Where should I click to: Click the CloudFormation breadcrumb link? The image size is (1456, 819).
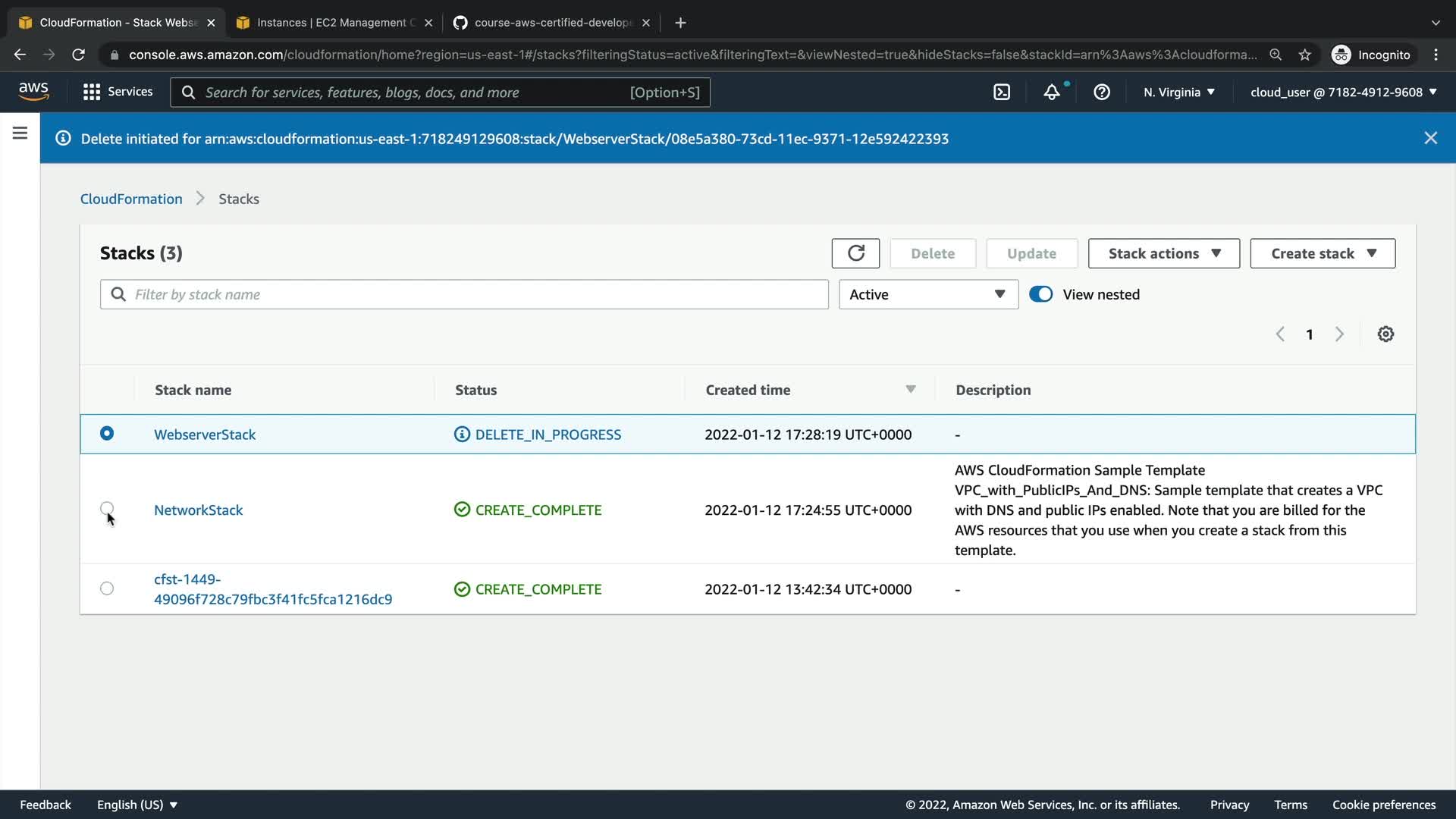(131, 199)
